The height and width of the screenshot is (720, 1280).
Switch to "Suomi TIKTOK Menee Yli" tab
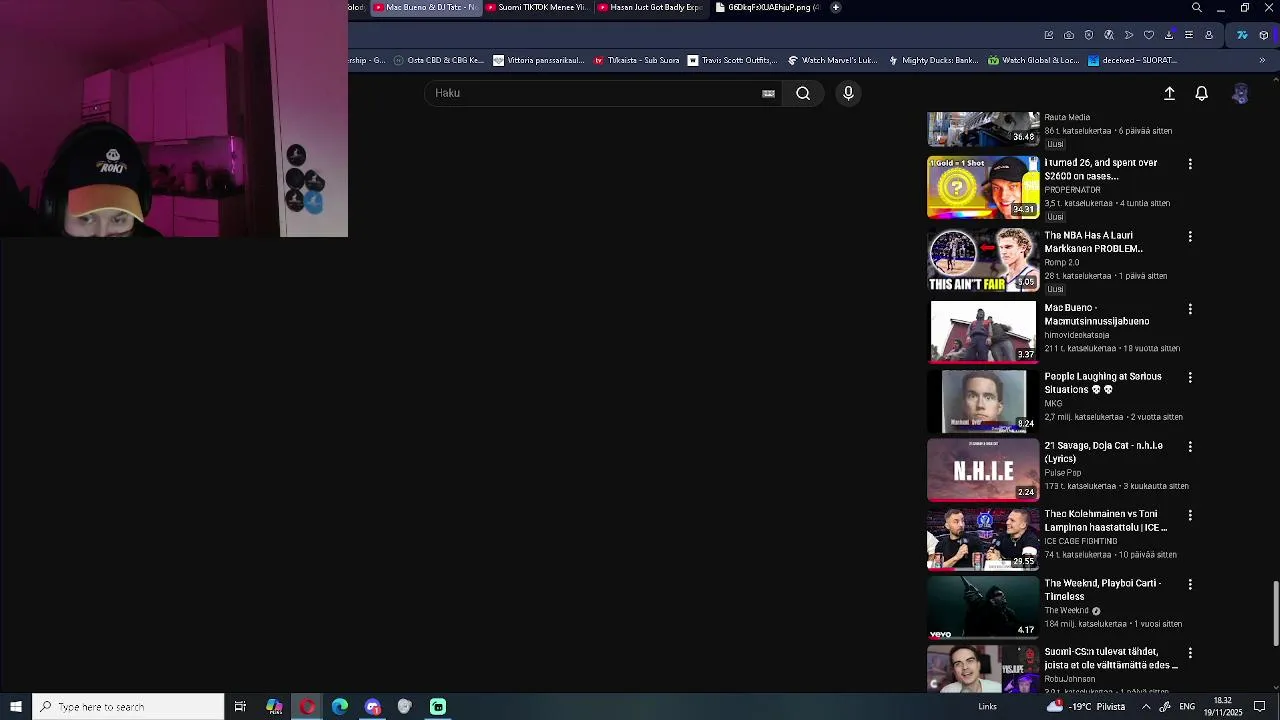[x=537, y=7]
